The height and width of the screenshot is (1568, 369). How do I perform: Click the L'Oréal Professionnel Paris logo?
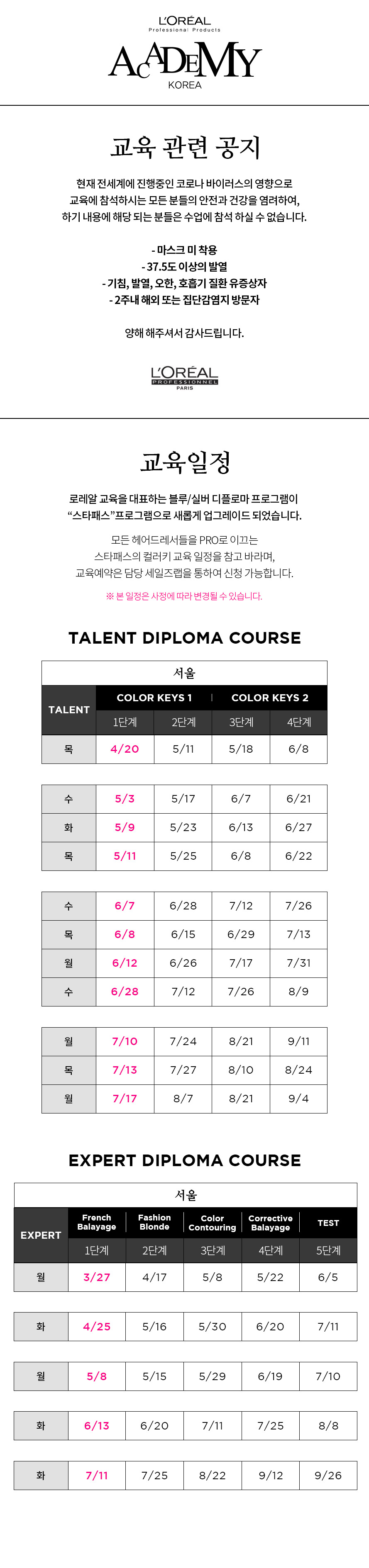point(184,378)
